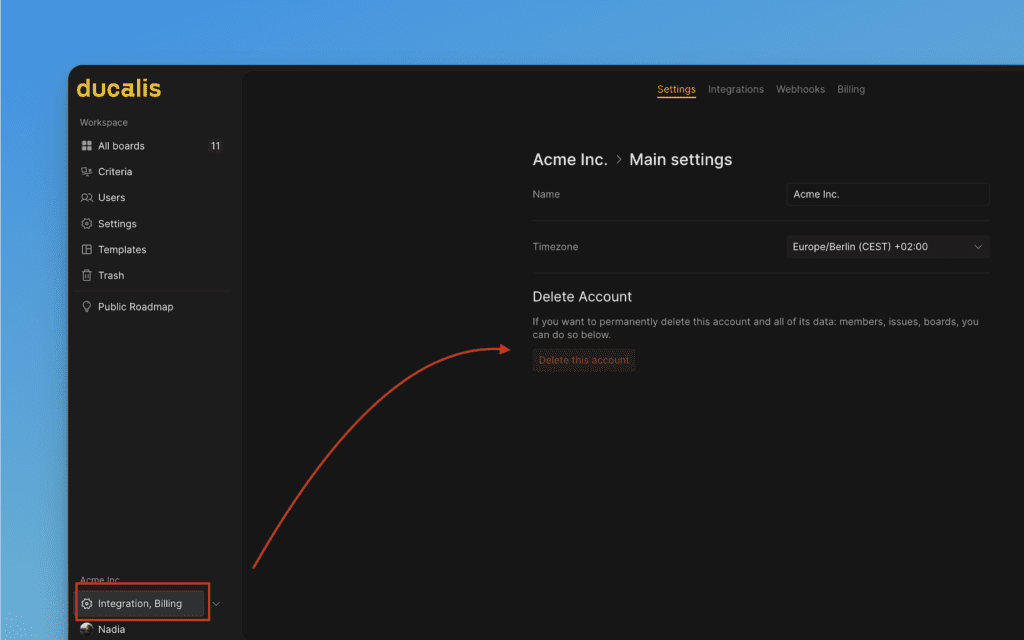
Task: Click the Settings gear icon in sidebar
Action: click(87, 224)
